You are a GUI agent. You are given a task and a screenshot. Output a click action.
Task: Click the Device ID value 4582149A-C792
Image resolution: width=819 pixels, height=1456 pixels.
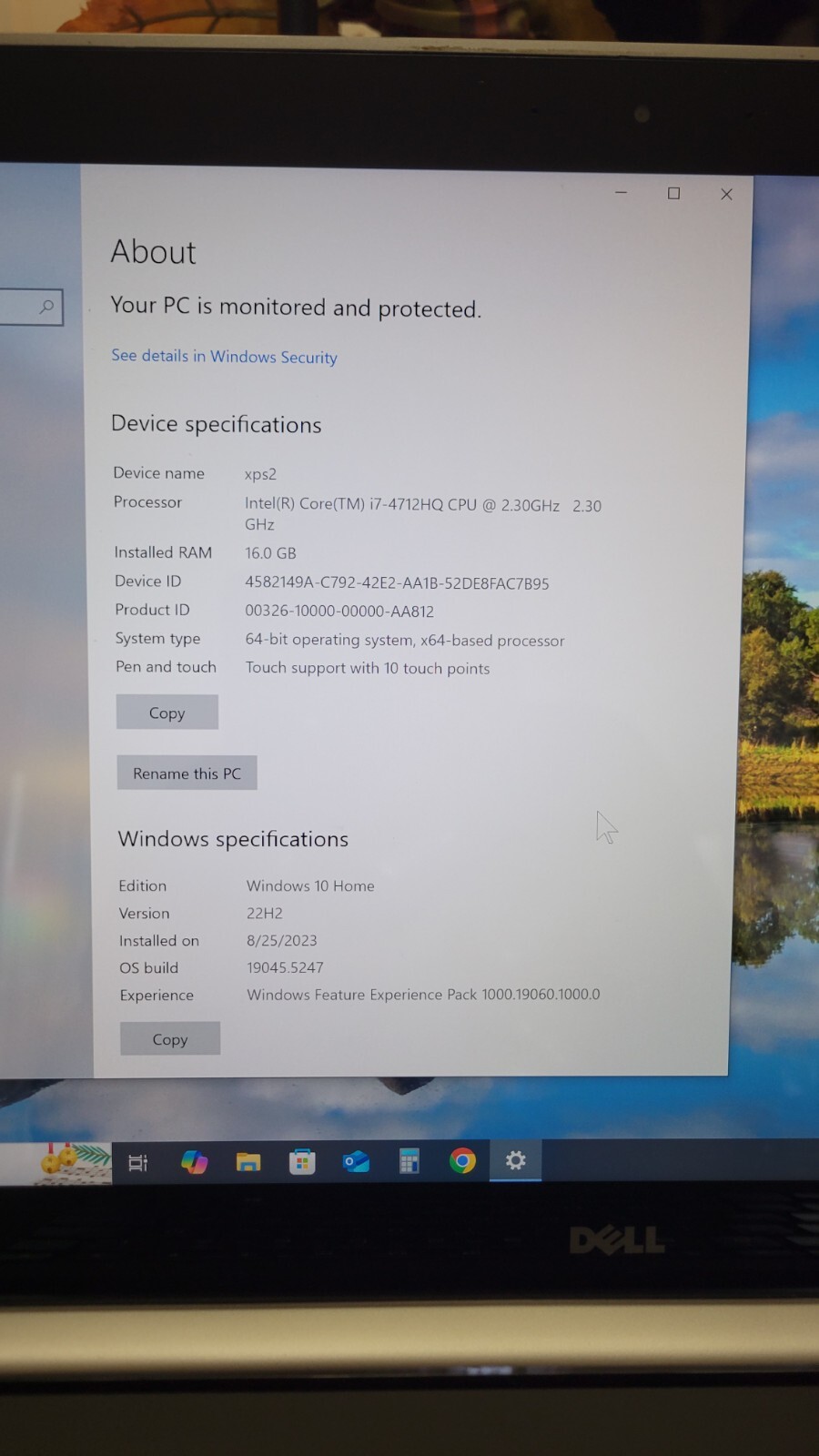click(397, 583)
